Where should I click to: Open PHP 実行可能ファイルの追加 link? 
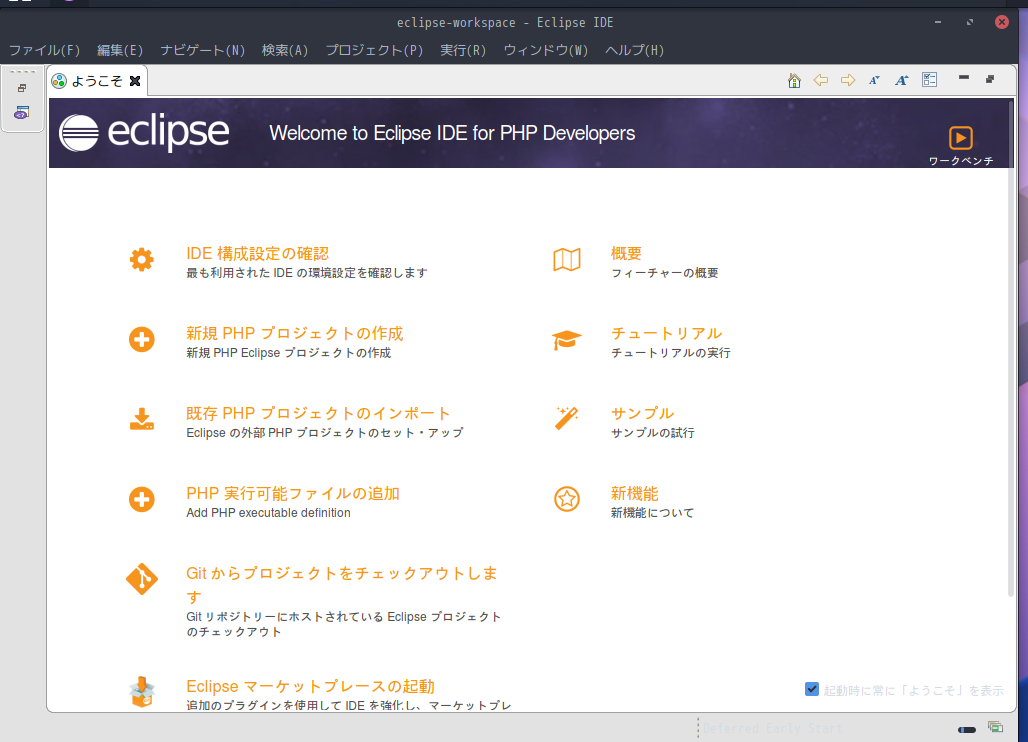(293, 494)
